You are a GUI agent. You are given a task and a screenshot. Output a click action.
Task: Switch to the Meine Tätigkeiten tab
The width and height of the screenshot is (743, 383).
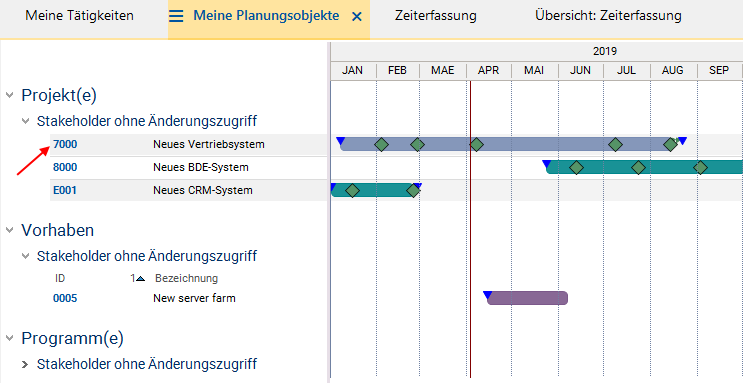[x=80, y=16]
